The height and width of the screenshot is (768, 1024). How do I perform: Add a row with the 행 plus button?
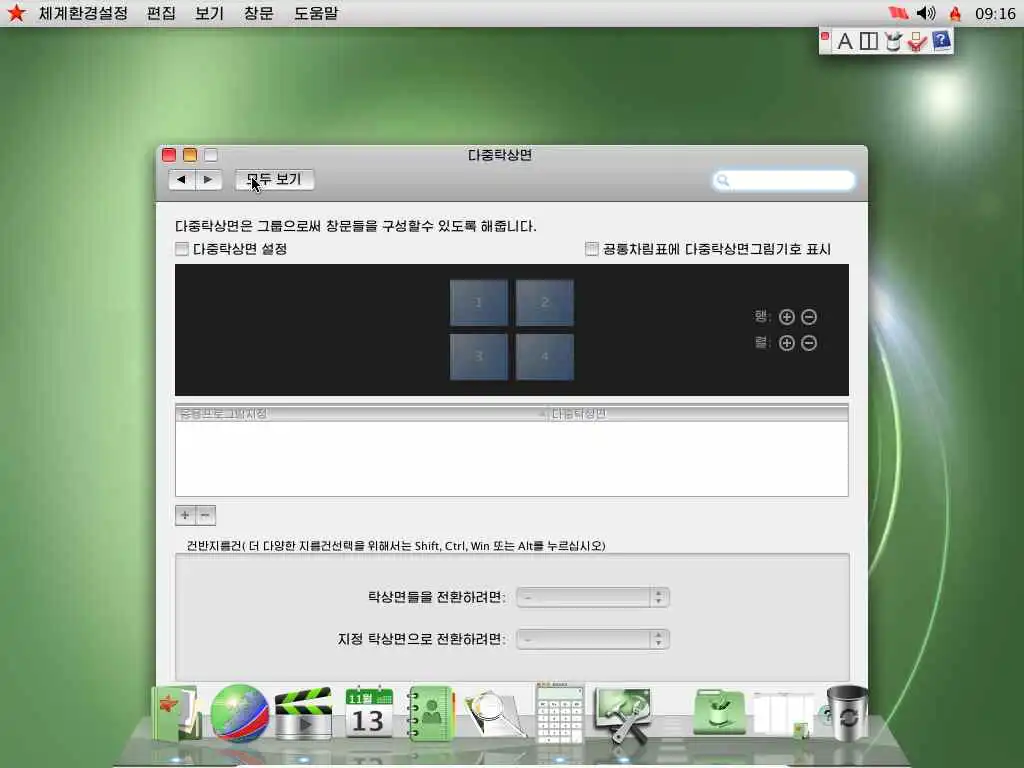pos(787,317)
